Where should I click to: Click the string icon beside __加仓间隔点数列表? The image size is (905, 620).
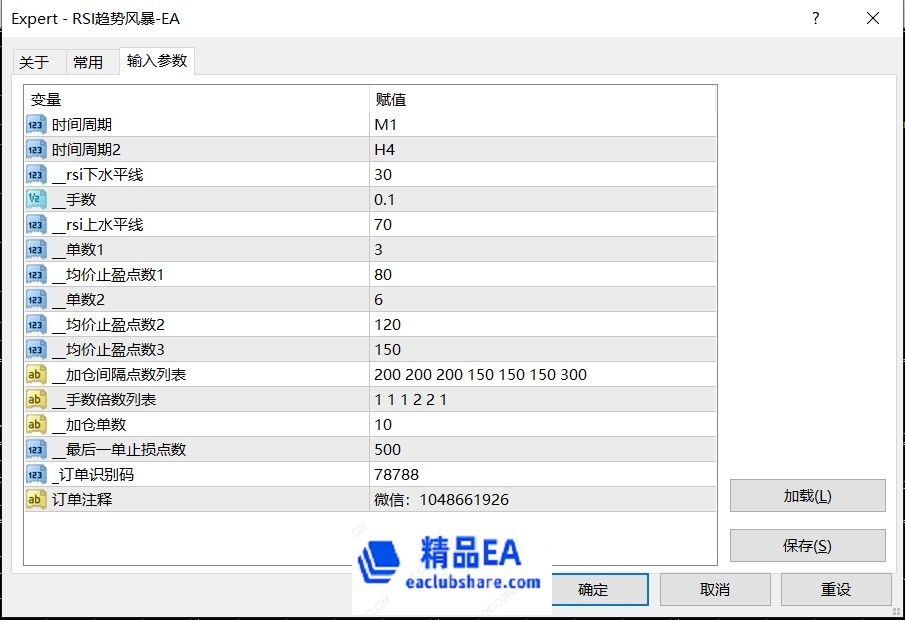36,374
